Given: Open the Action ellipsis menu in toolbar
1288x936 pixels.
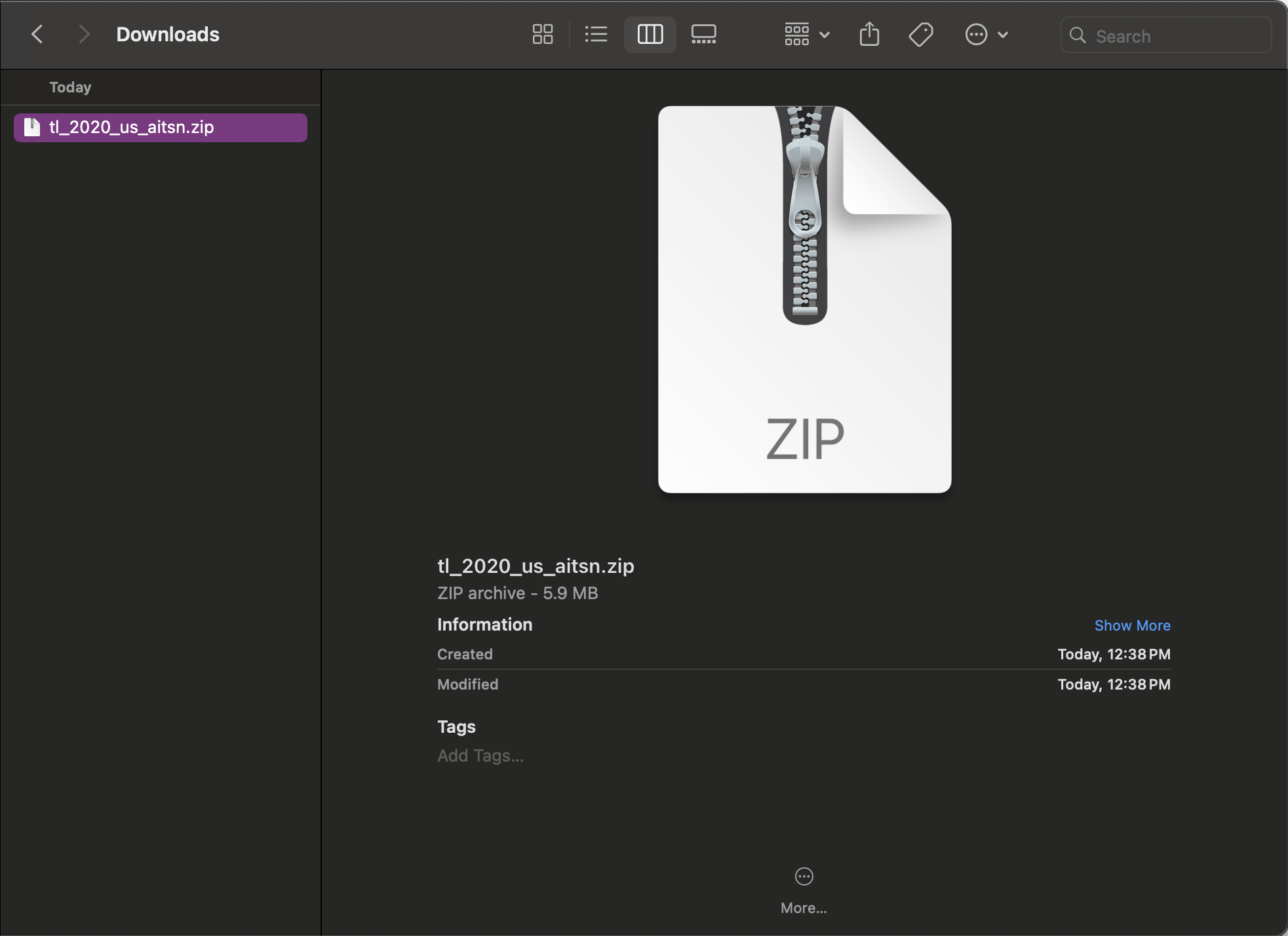Looking at the screenshot, I should (x=986, y=34).
